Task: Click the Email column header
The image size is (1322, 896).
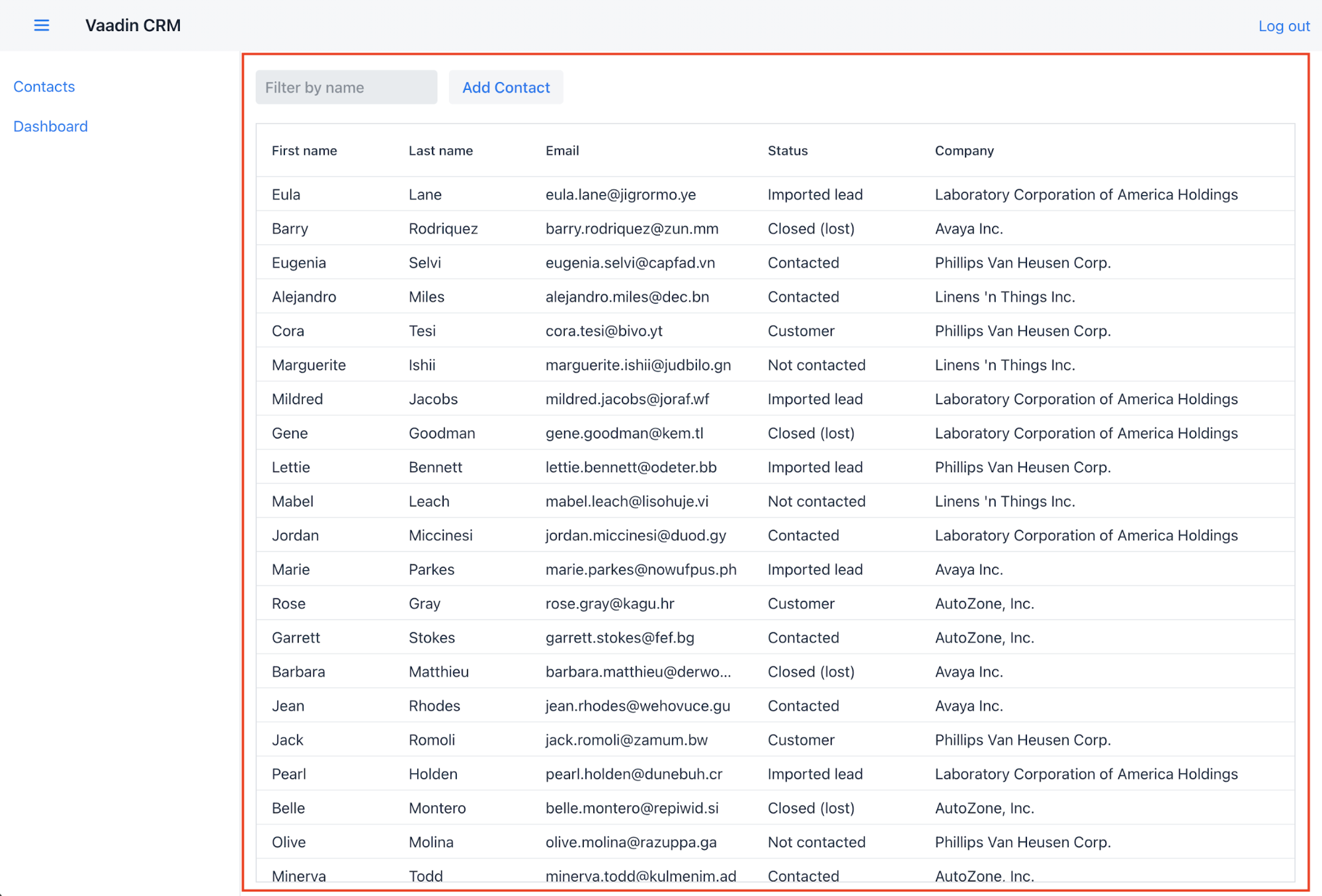Action: coord(562,151)
